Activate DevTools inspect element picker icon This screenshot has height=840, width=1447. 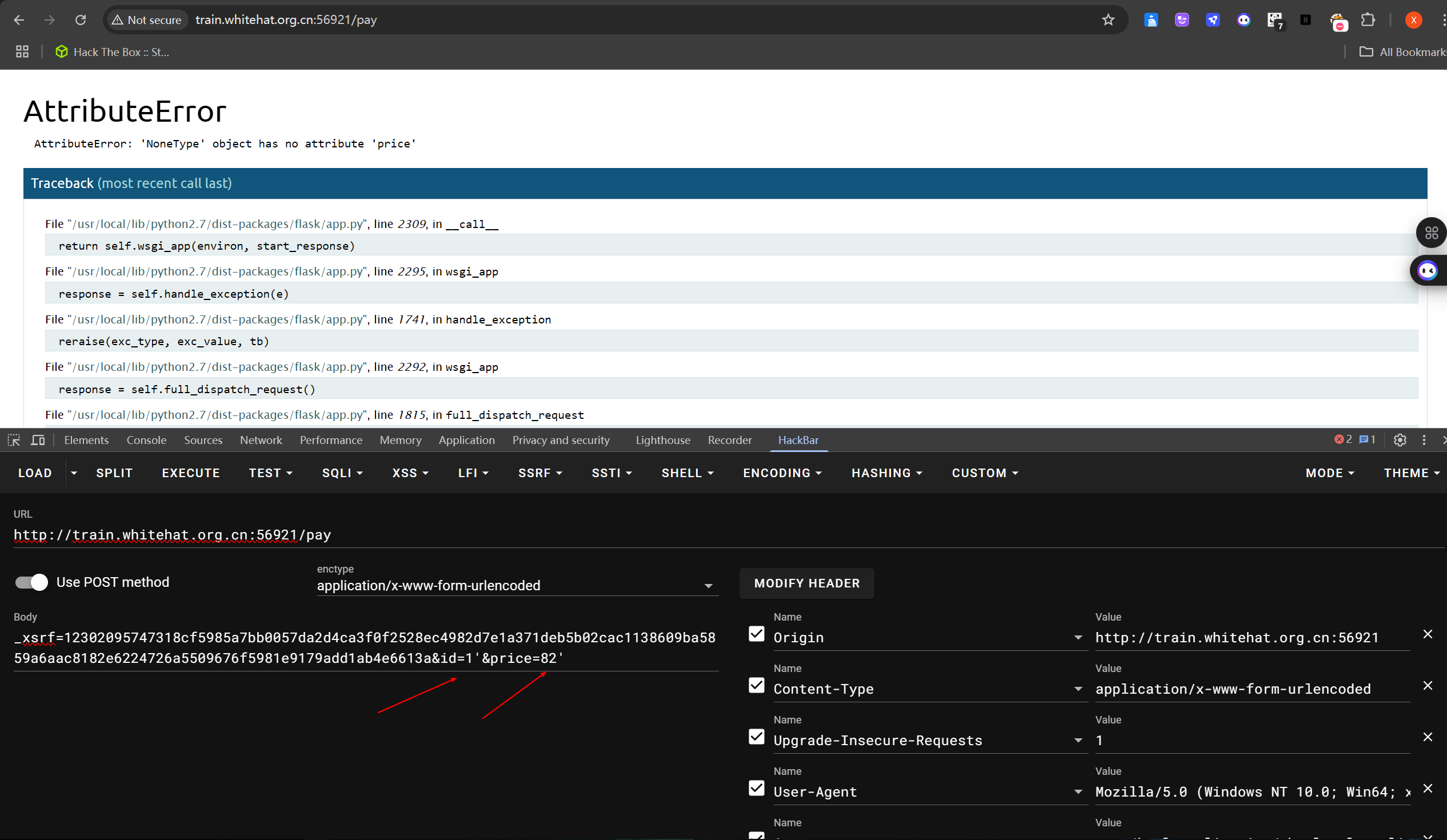tap(14, 440)
